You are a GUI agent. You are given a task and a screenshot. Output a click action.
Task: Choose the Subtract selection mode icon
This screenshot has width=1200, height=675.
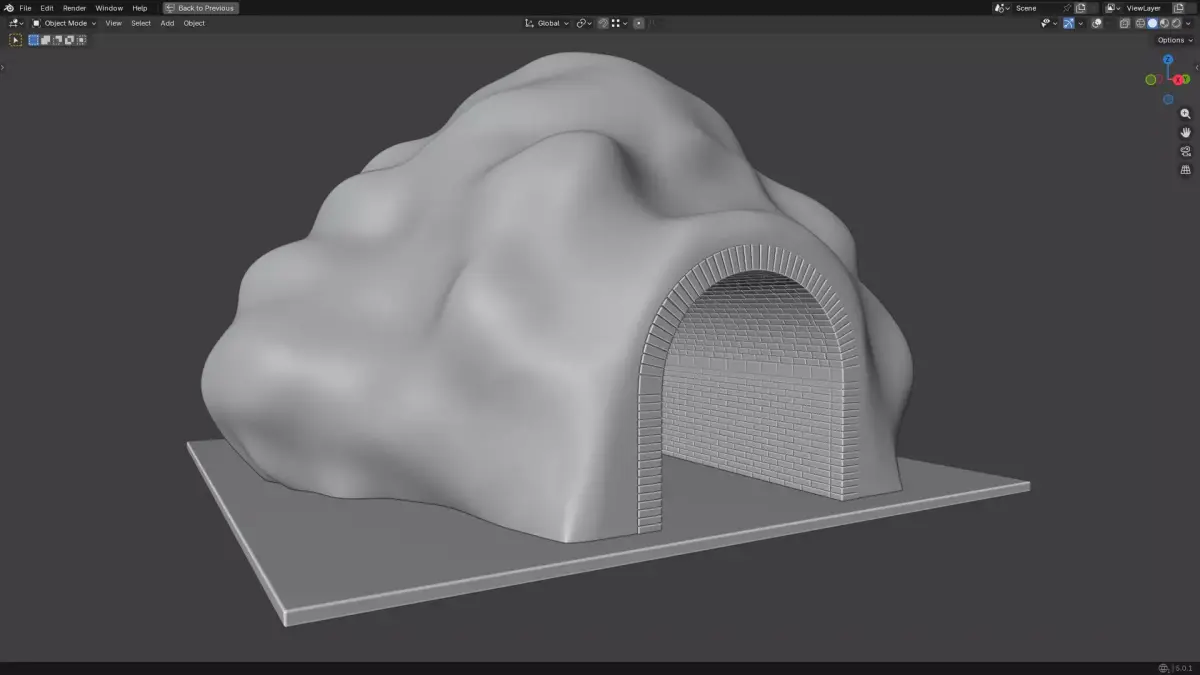click(x=57, y=40)
